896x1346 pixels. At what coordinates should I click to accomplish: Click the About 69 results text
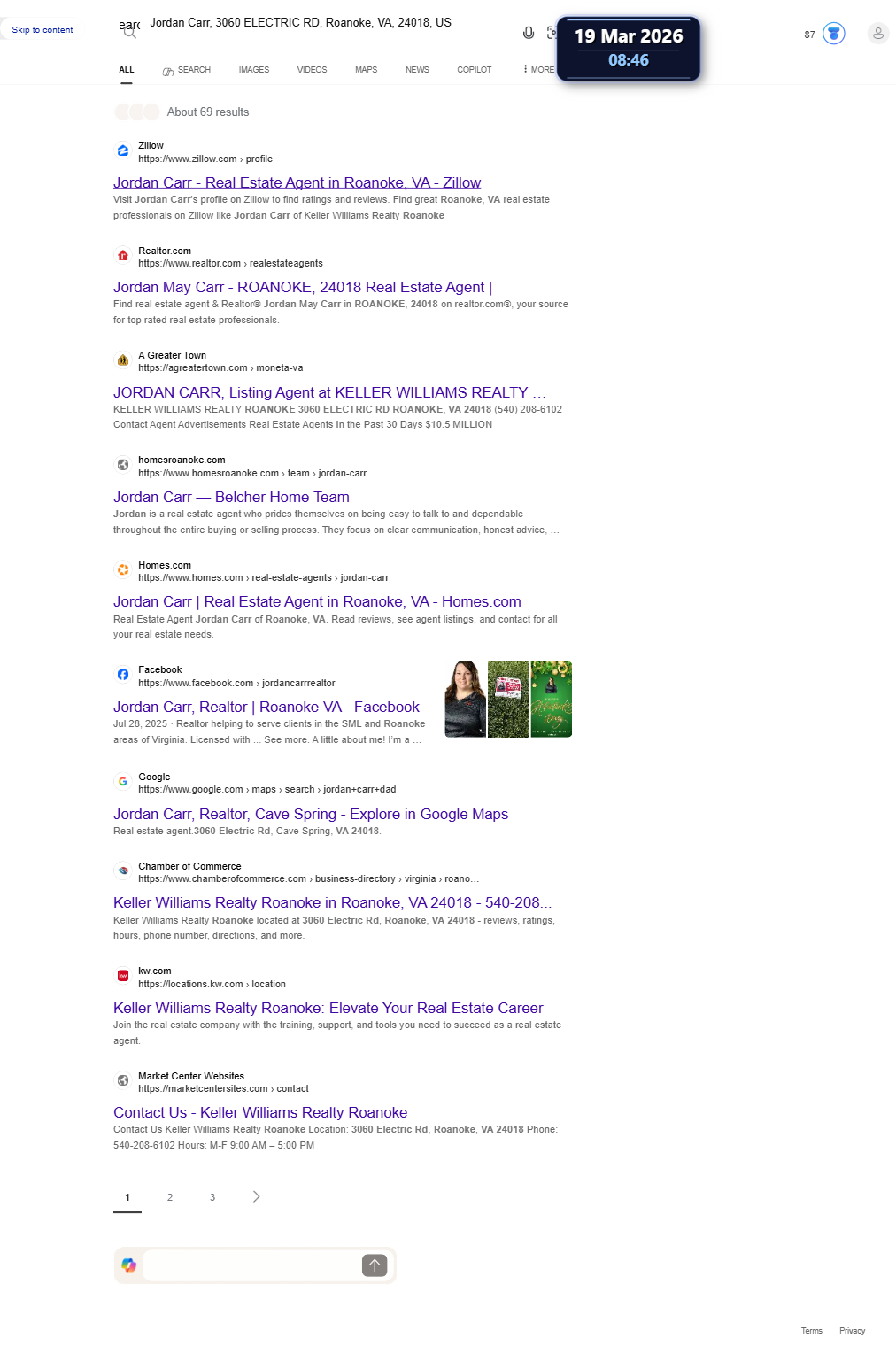208,112
